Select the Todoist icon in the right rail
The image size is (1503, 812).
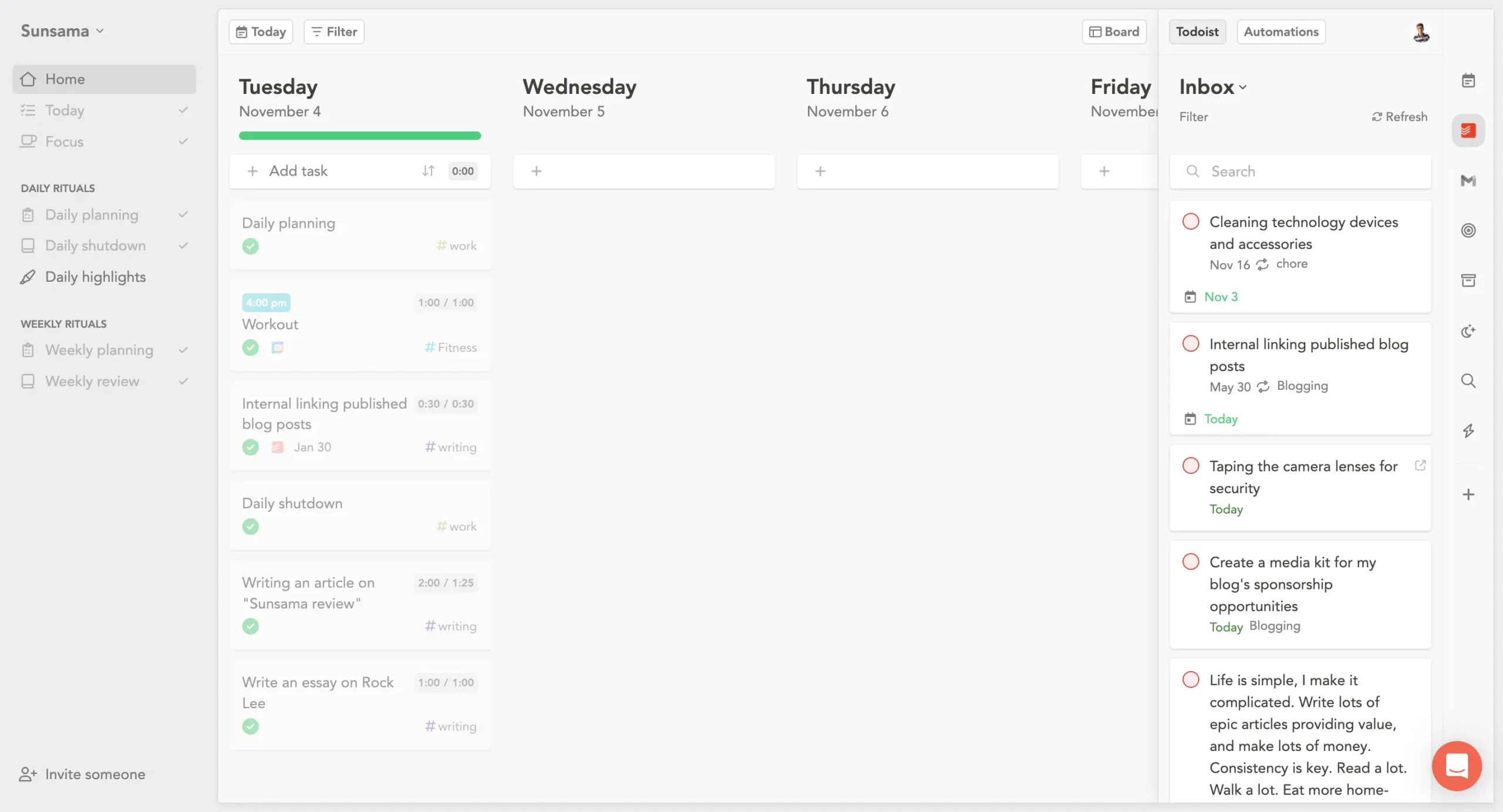(x=1468, y=130)
